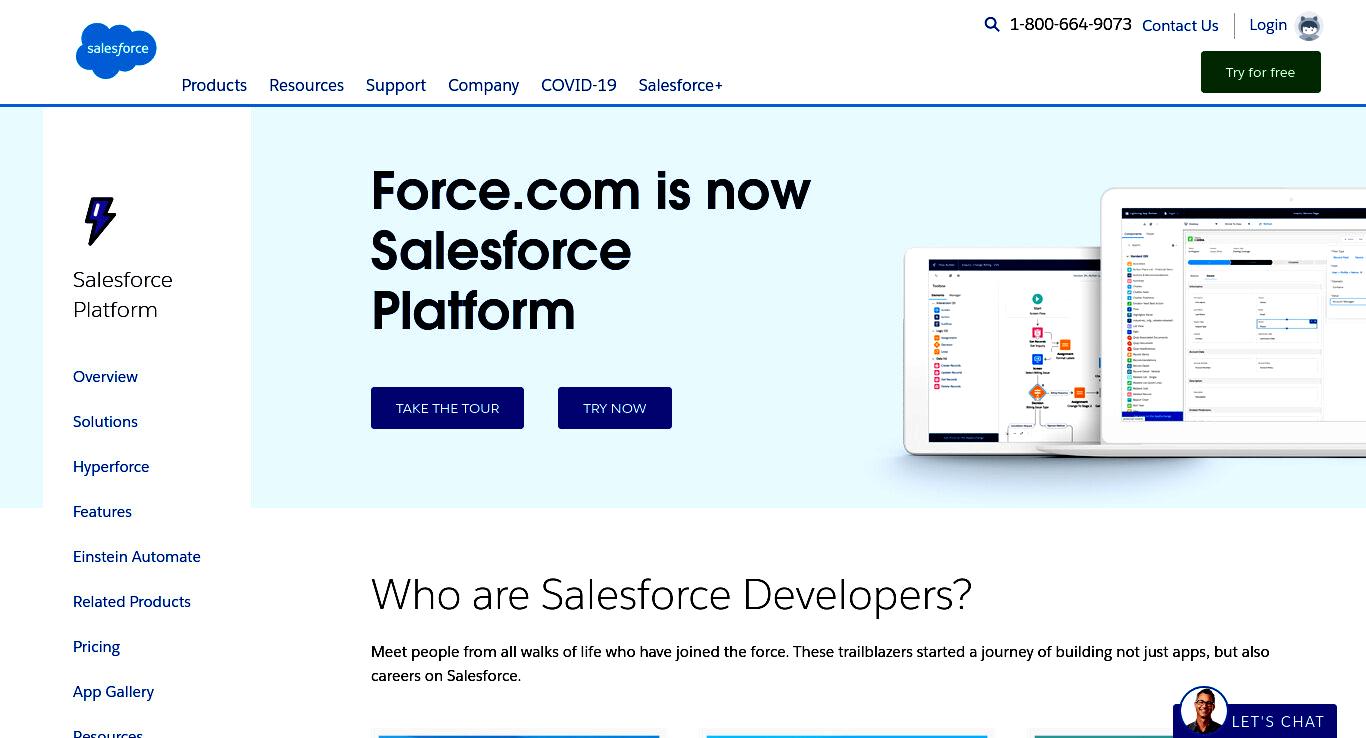
Task: Click the TRY NOW button
Action: coord(615,408)
